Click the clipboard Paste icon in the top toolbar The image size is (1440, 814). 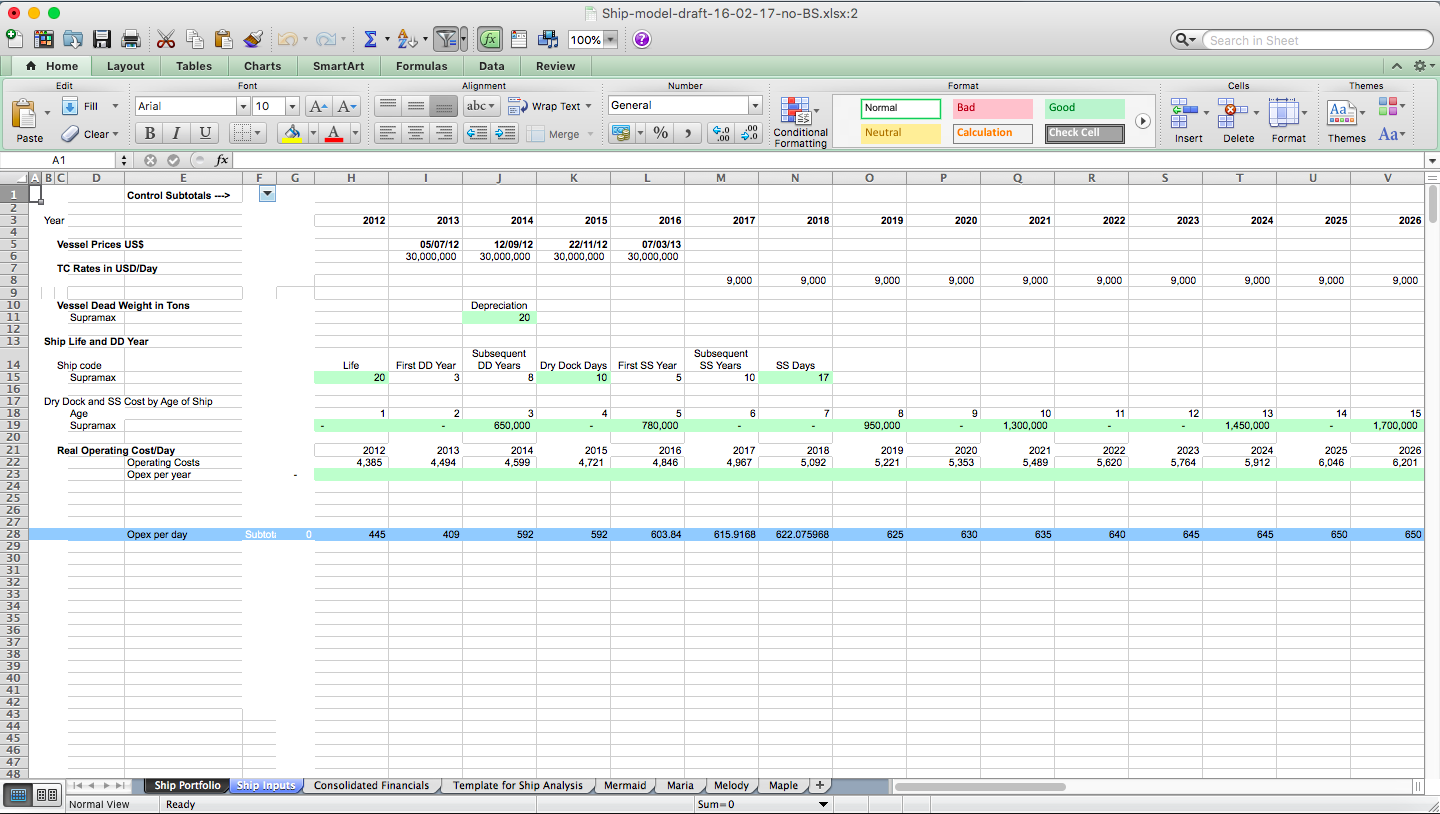[x=224, y=39]
